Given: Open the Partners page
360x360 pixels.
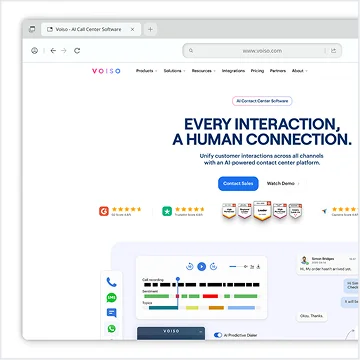Looking at the screenshot, I should (278, 71).
